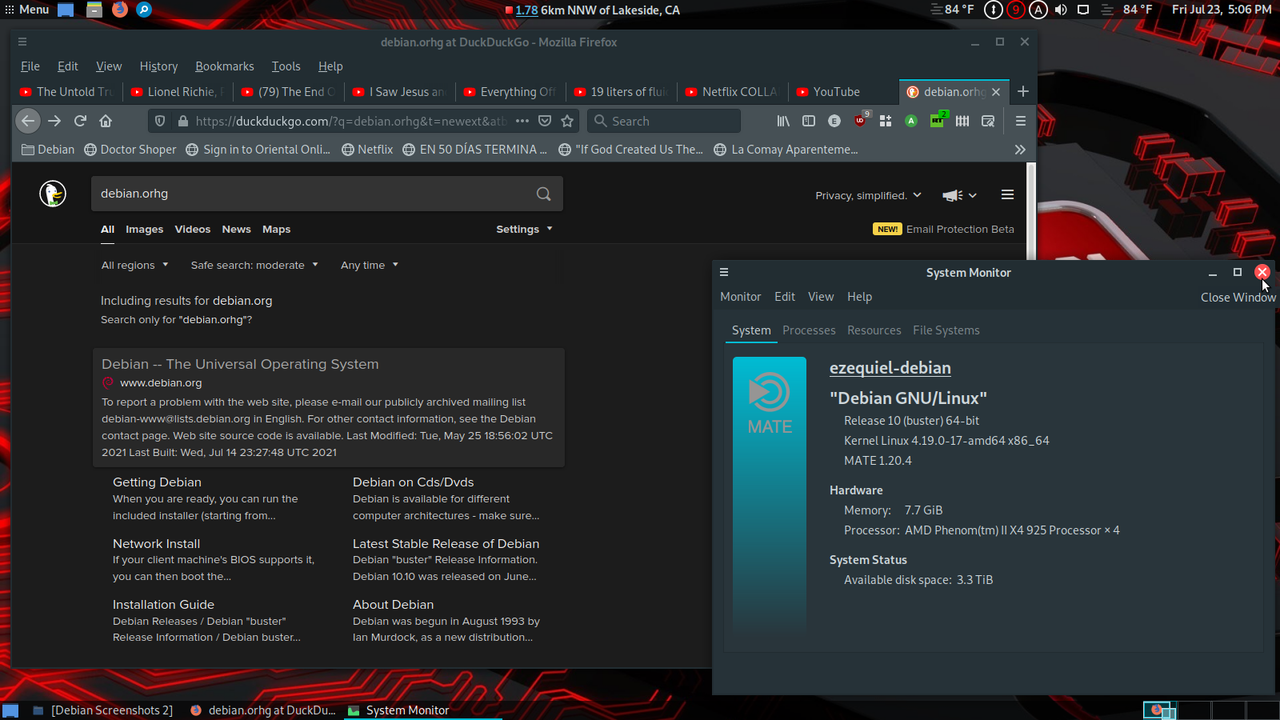
Task: Open page actions three-dot menu
Action: click(522, 121)
